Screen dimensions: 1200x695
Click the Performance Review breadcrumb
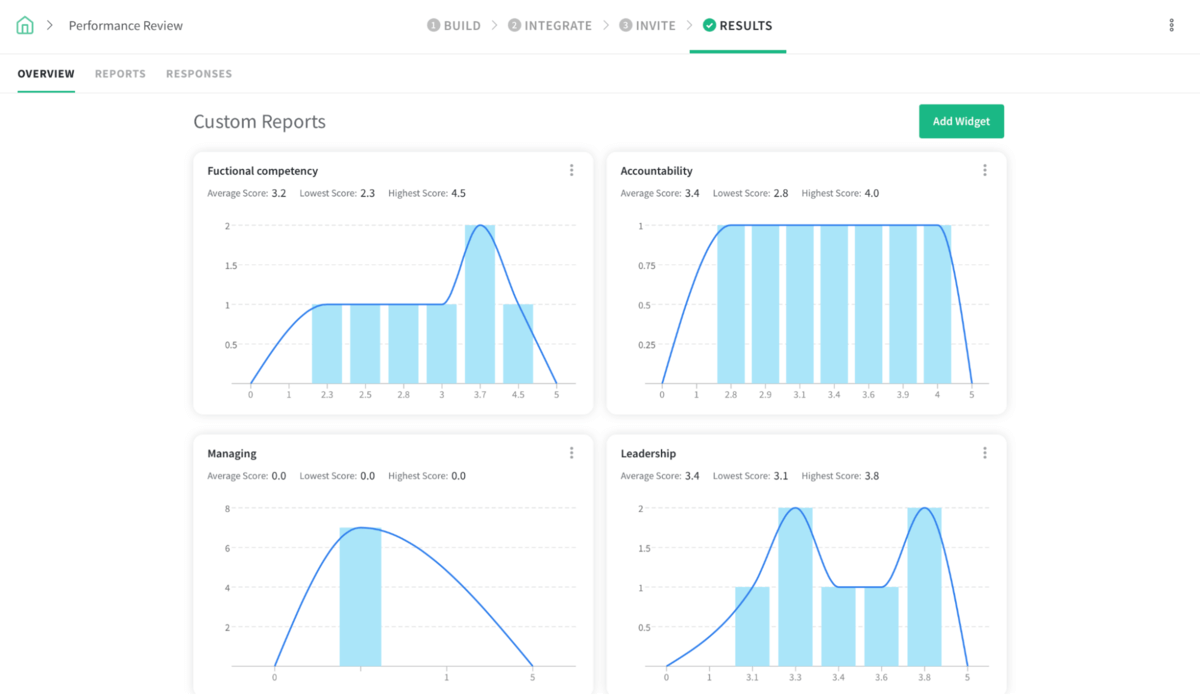[x=126, y=26]
